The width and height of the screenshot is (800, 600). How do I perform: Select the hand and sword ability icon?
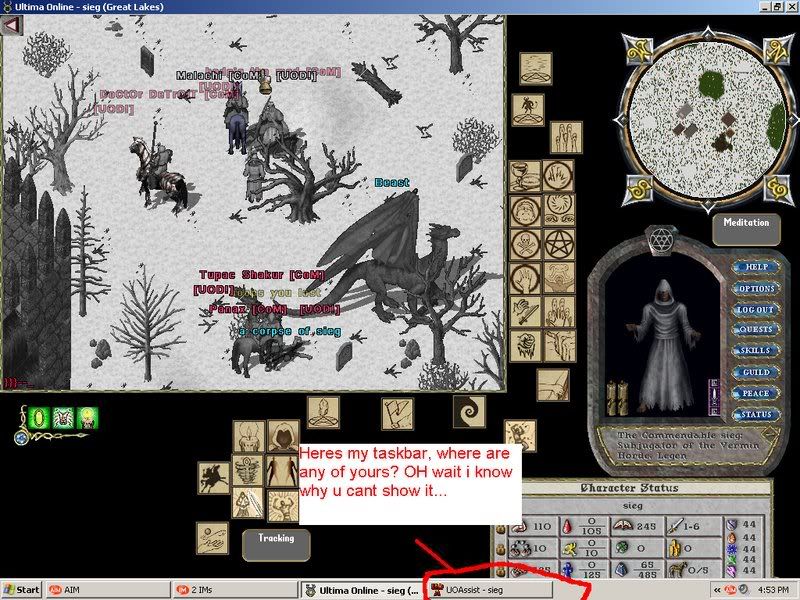525,311
